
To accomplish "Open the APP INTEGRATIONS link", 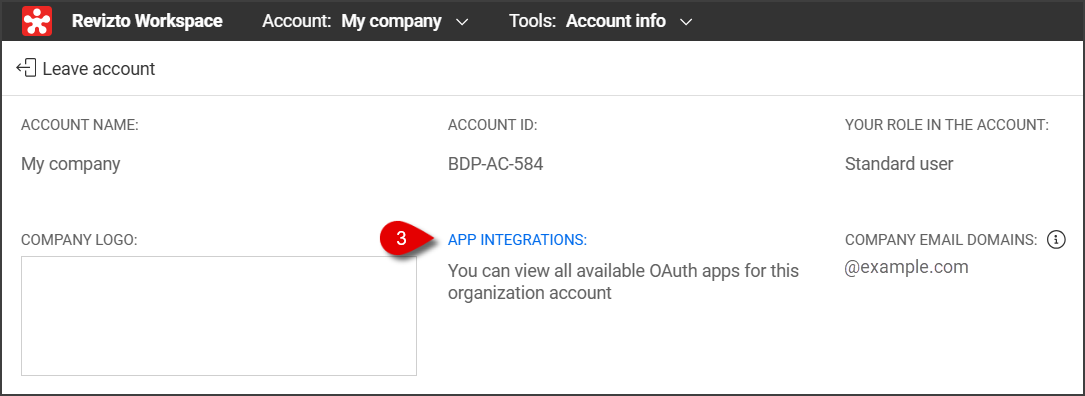I will pyautogui.click(x=517, y=240).
